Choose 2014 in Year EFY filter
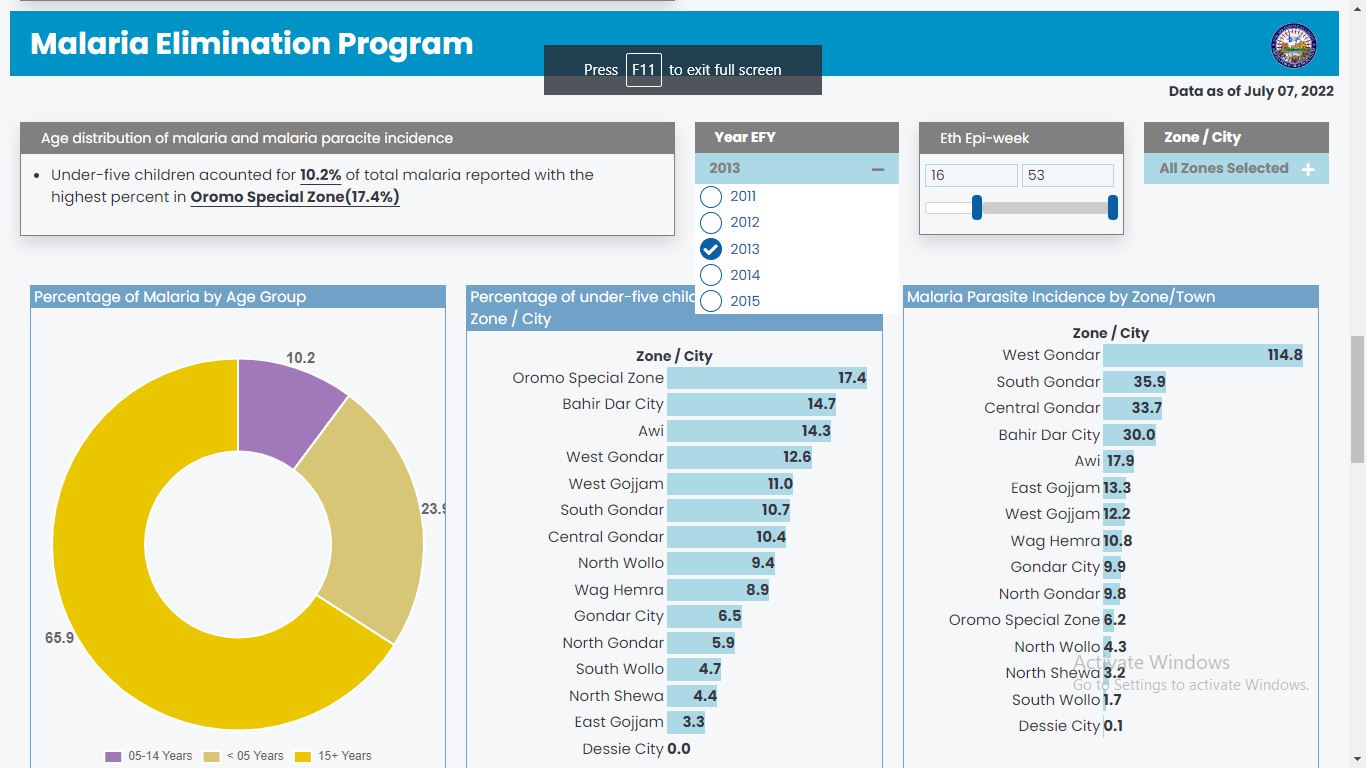This screenshot has width=1366, height=768. point(711,275)
